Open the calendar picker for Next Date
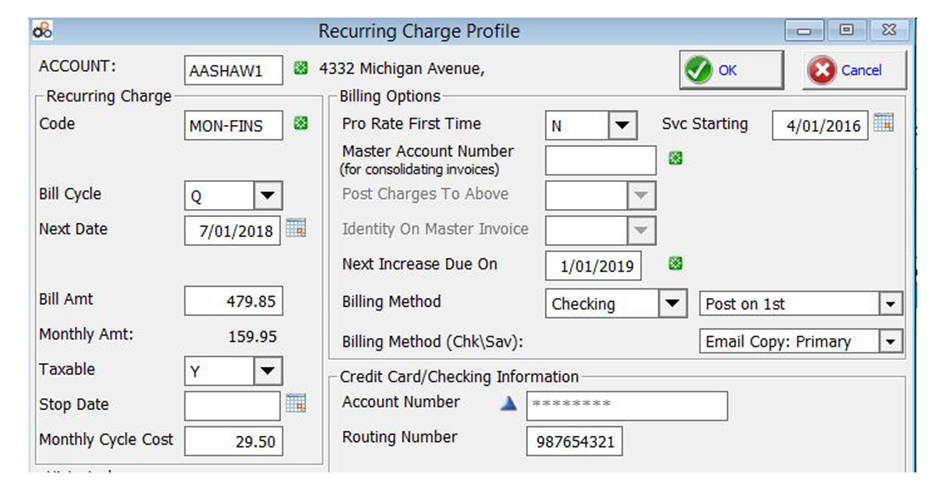Image resolution: width=950 pixels, height=500 pixels. [296, 228]
